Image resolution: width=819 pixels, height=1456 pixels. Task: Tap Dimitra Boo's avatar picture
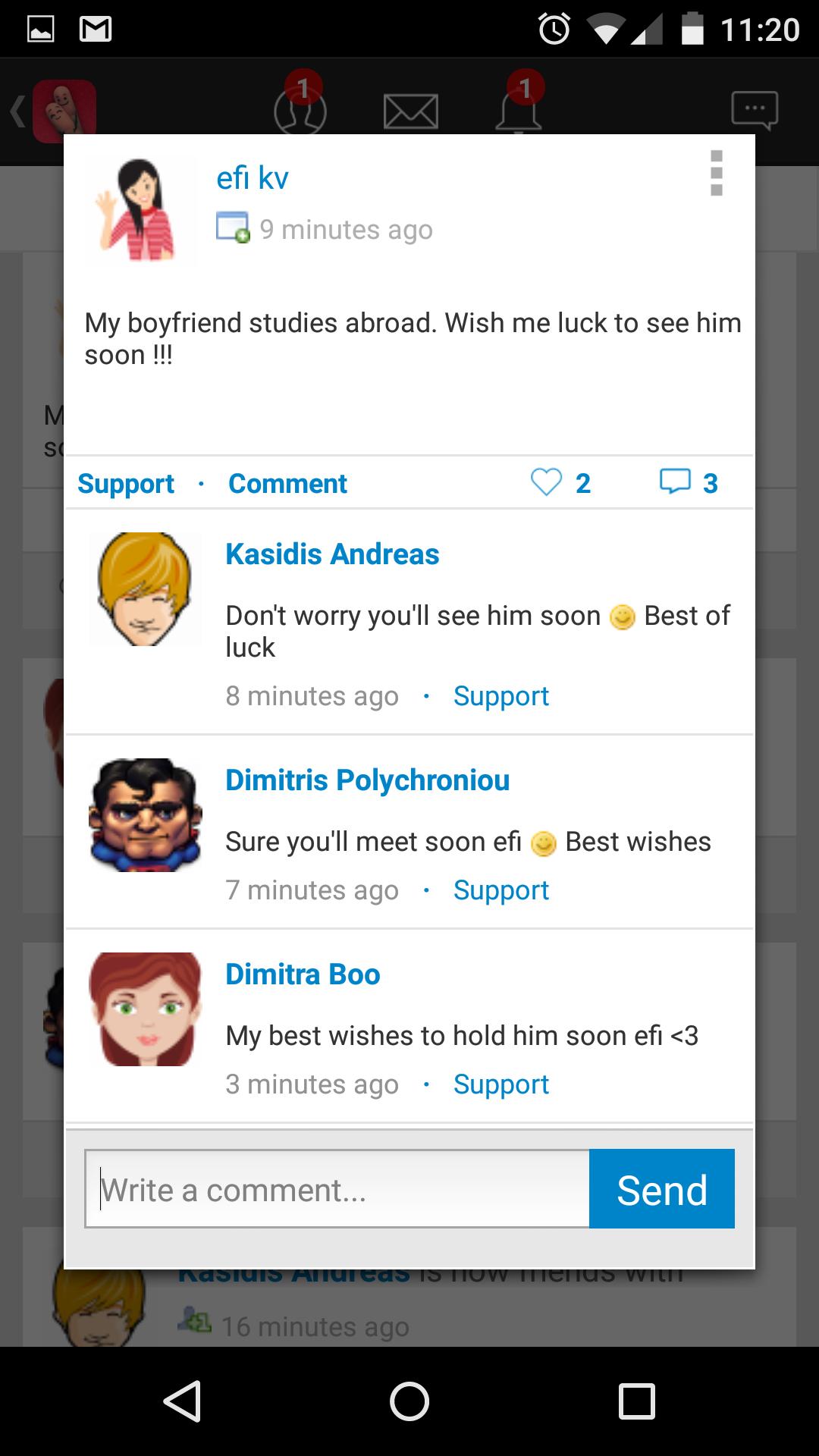(145, 1009)
